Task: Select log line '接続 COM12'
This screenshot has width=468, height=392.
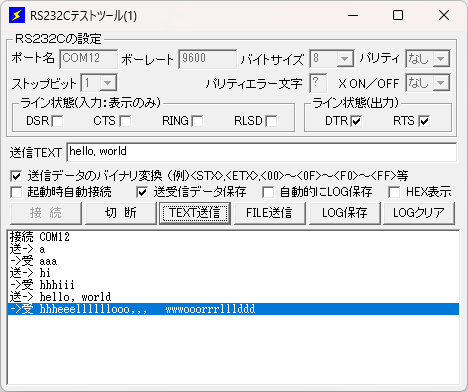Action: click(x=233, y=237)
